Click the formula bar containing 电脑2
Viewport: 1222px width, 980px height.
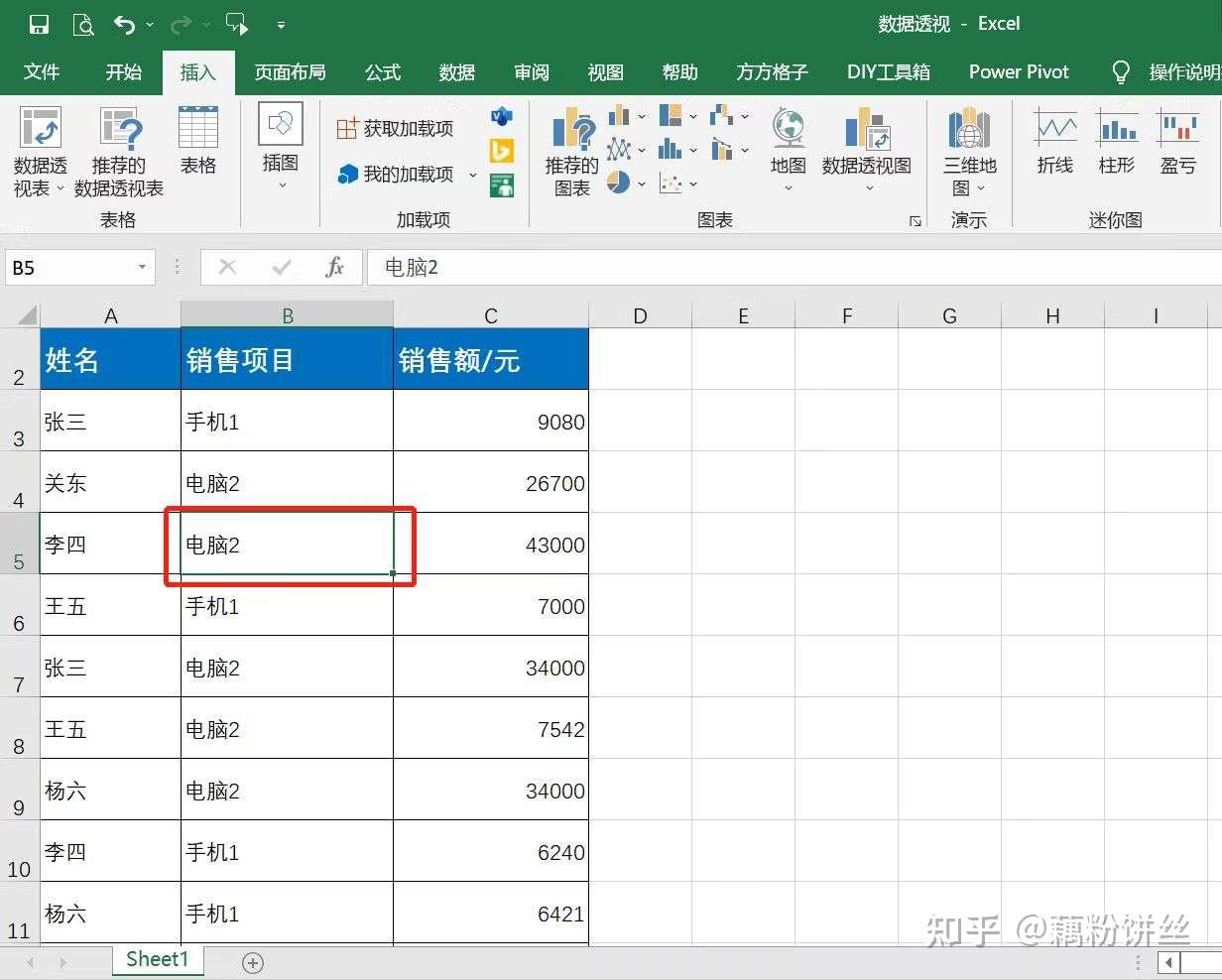[x=794, y=268]
